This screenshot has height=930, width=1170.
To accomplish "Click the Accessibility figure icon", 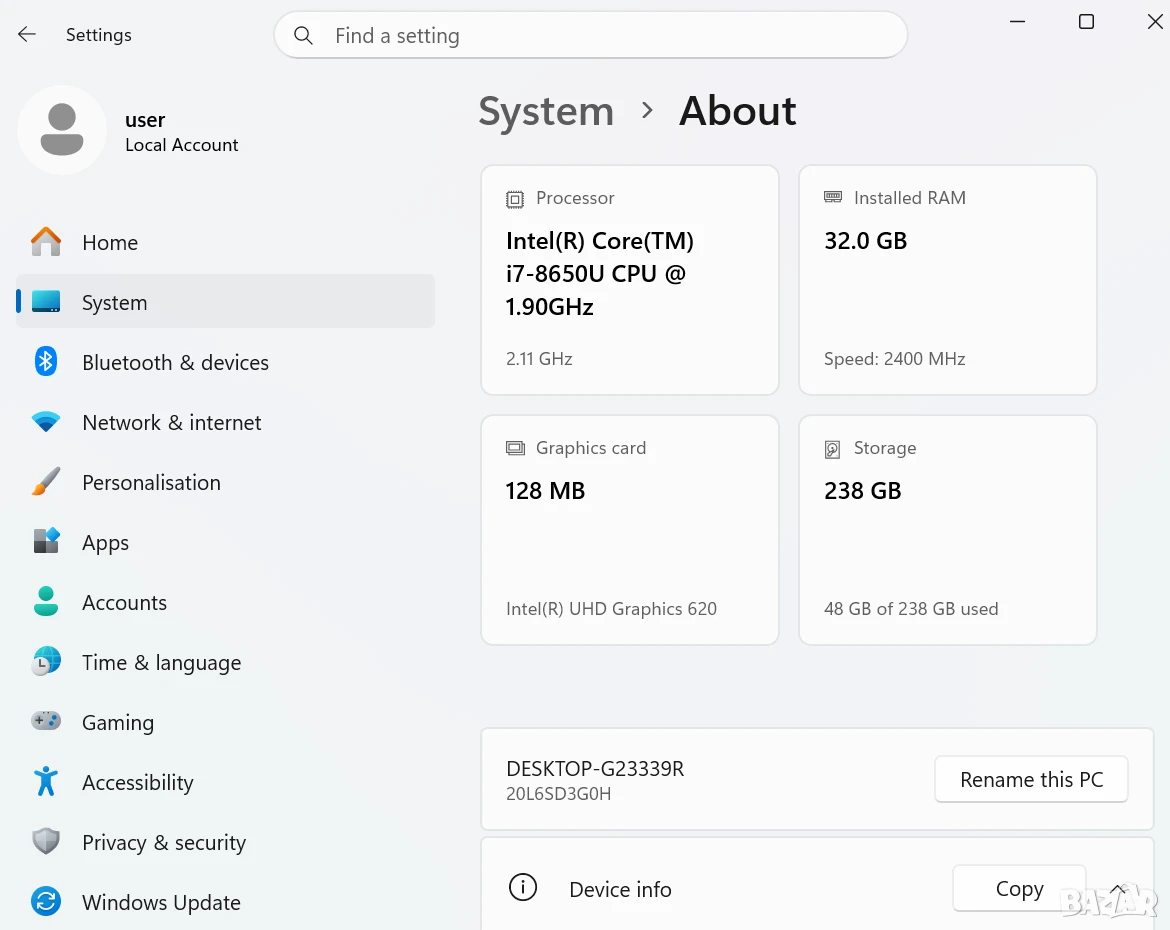I will [x=46, y=781].
